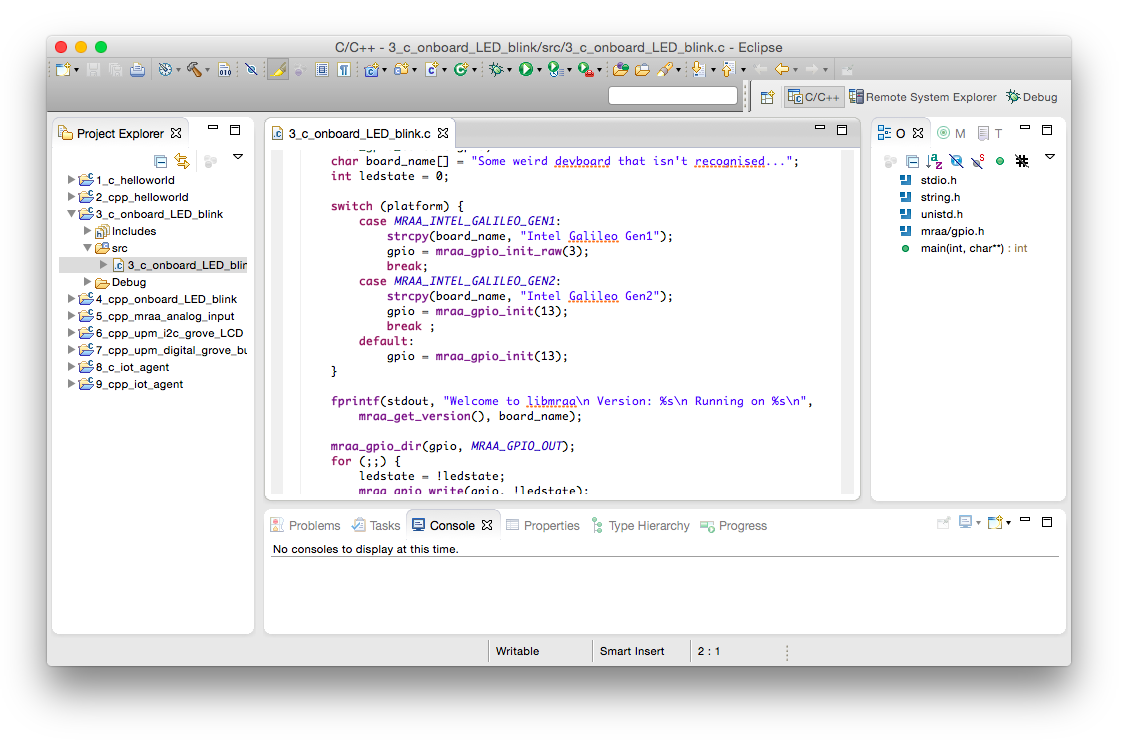Viewport: 1142px width, 743px height.
Task: Click the Print toolbar icon
Action: (x=137, y=70)
